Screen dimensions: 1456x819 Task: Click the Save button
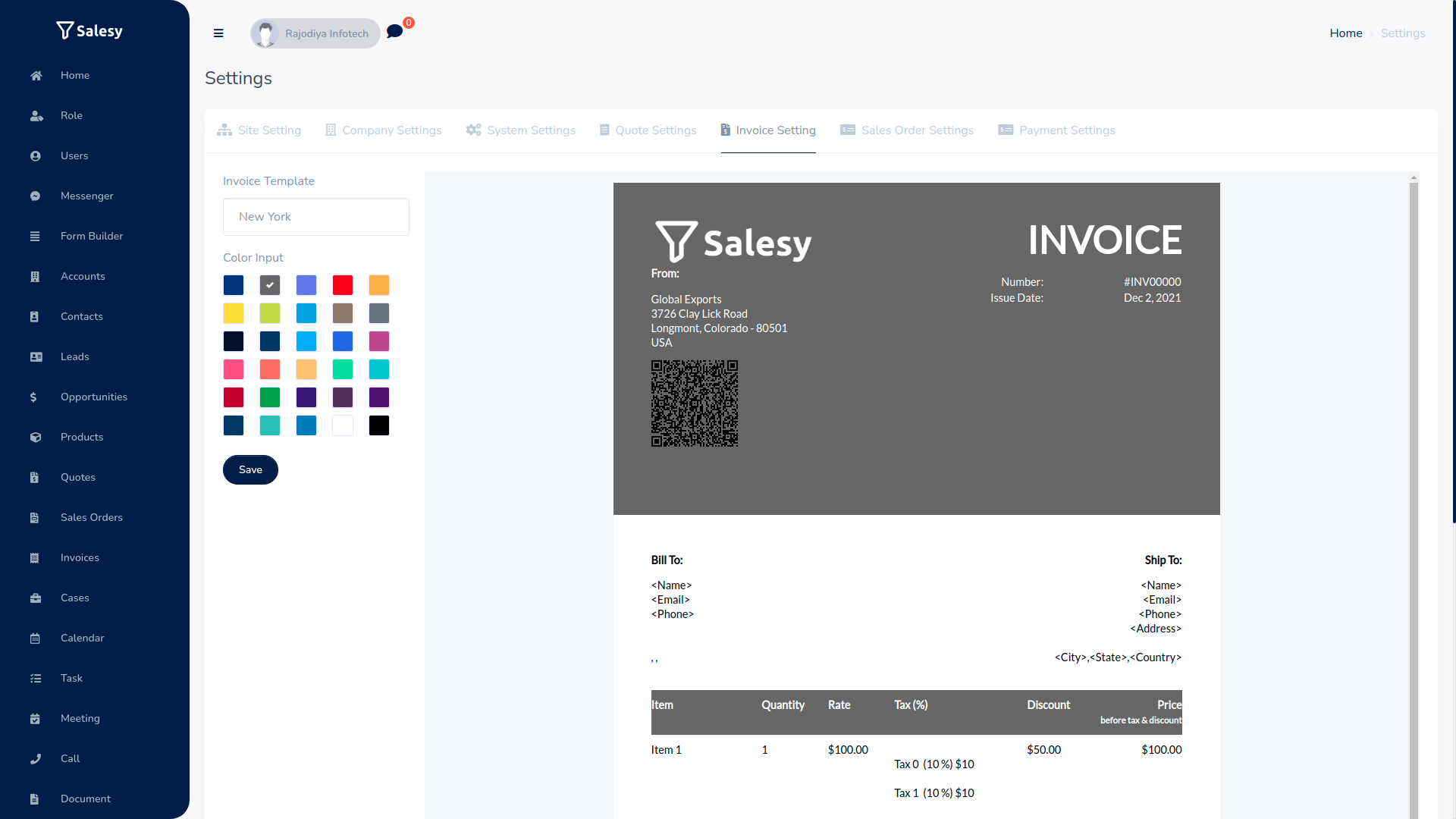(x=250, y=469)
